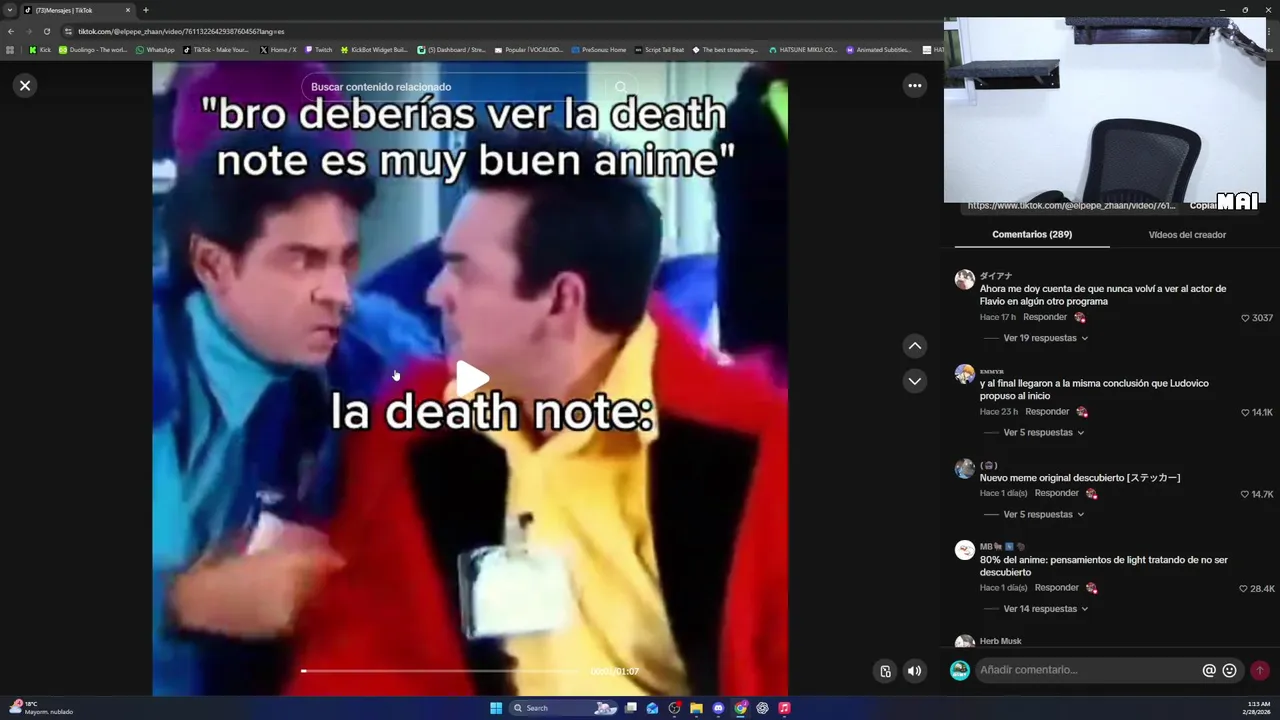Viewport: 1280px width, 720px height.
Task: Open the three-dot more options menu
Action: [914, 86]
